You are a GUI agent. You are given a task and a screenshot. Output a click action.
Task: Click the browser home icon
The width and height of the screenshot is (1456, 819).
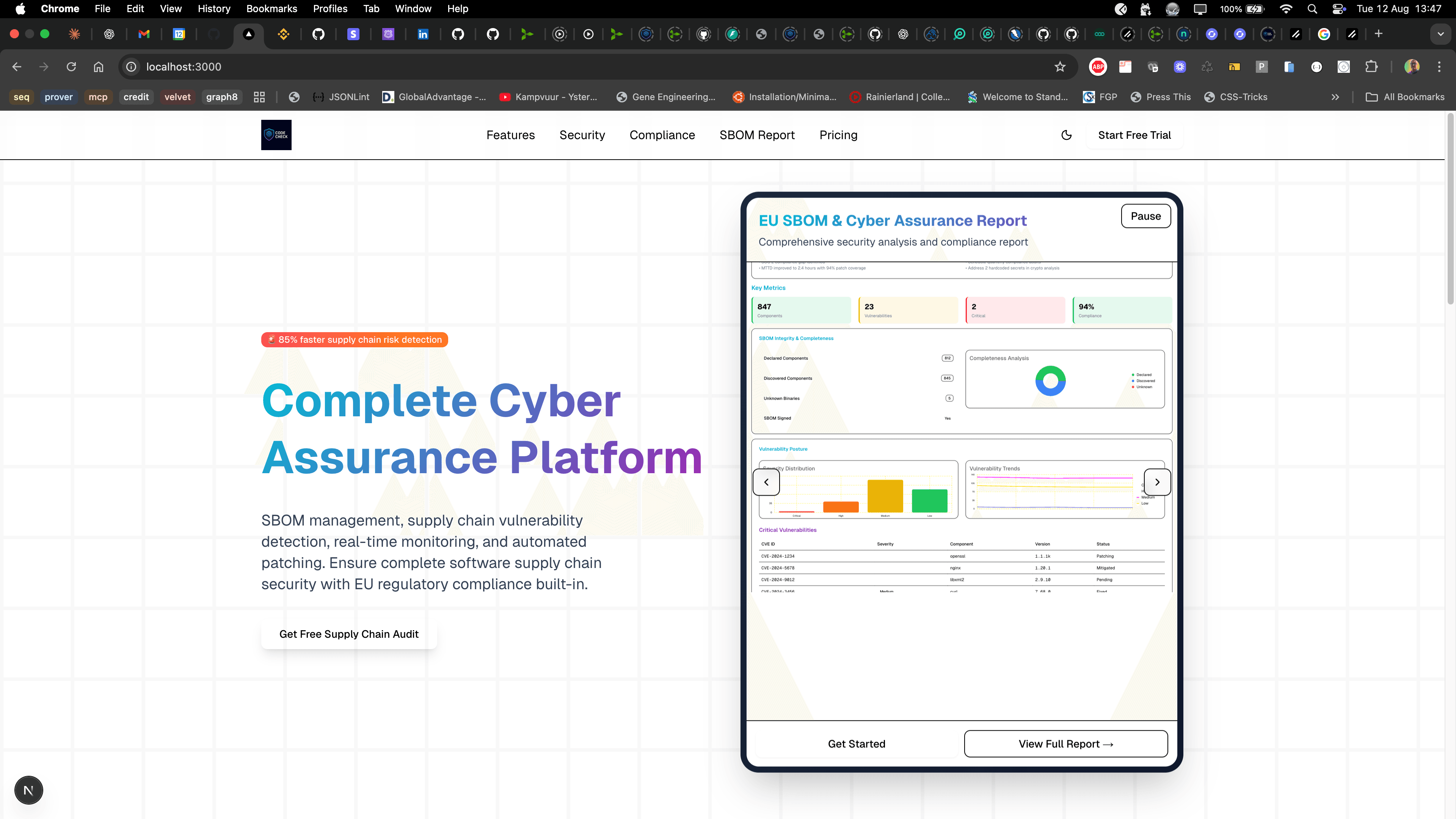tap(98, 67)
